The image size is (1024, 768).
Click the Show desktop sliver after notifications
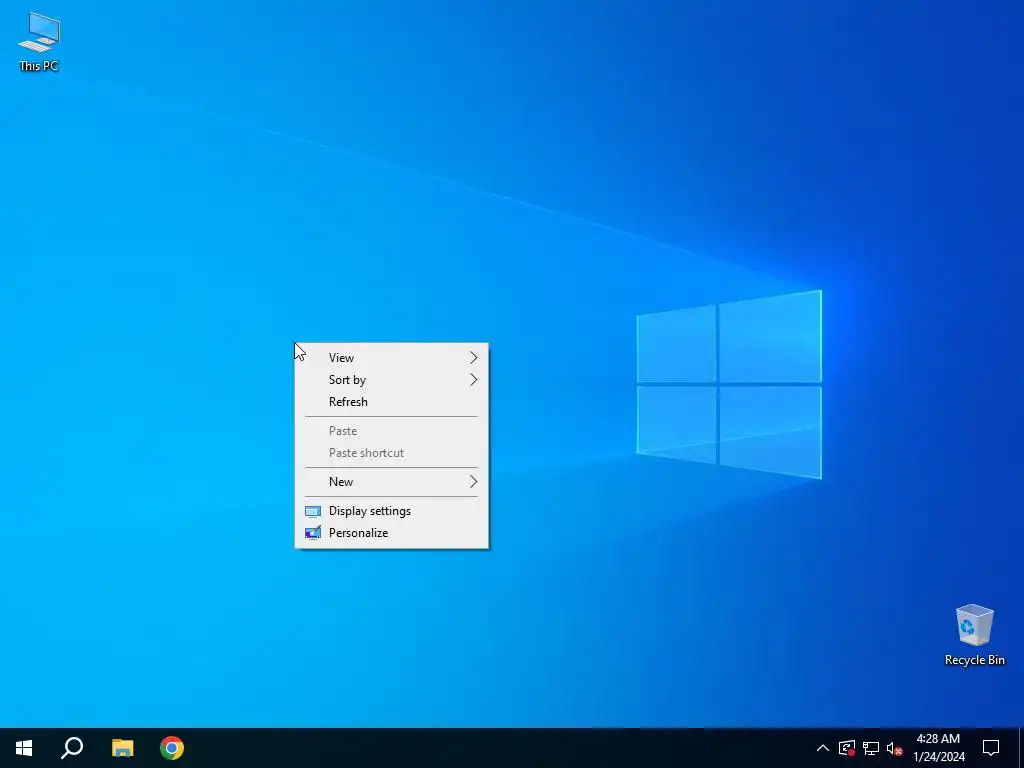[1021, 748]
